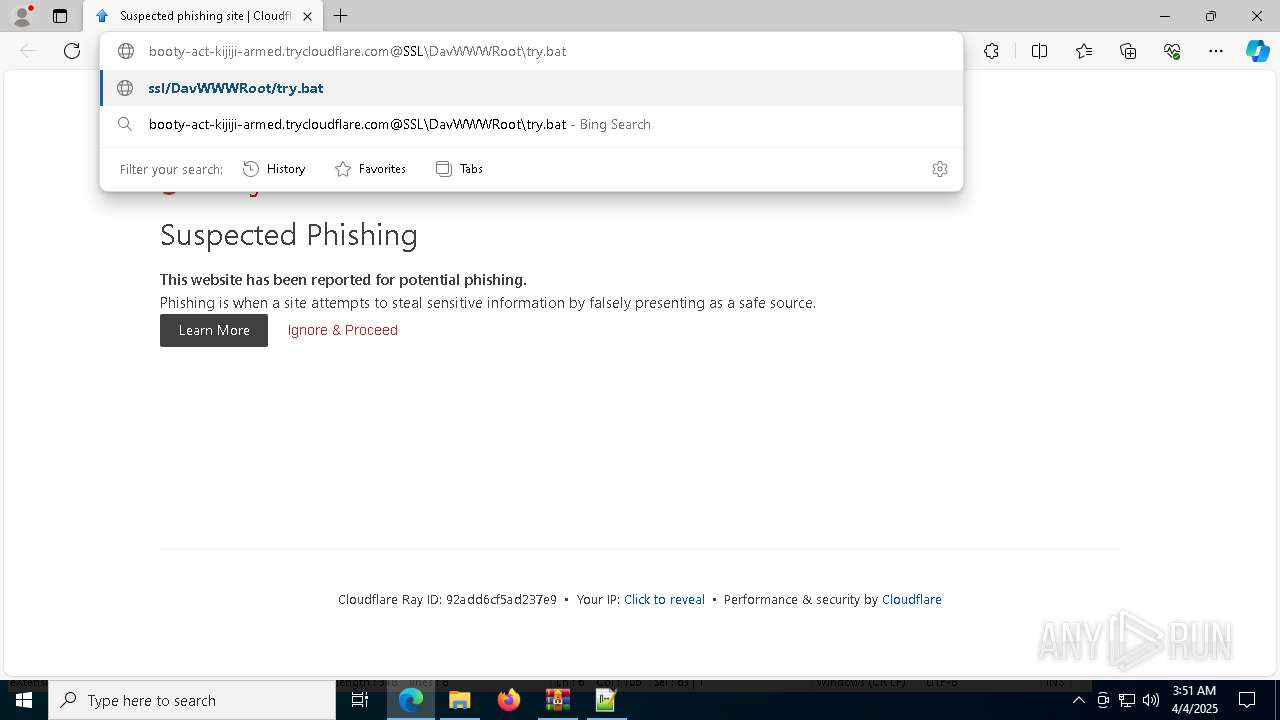Open File Explorer from the taskbar
The width and height of the screenshot is (1280, 720).
coord(460,700)
